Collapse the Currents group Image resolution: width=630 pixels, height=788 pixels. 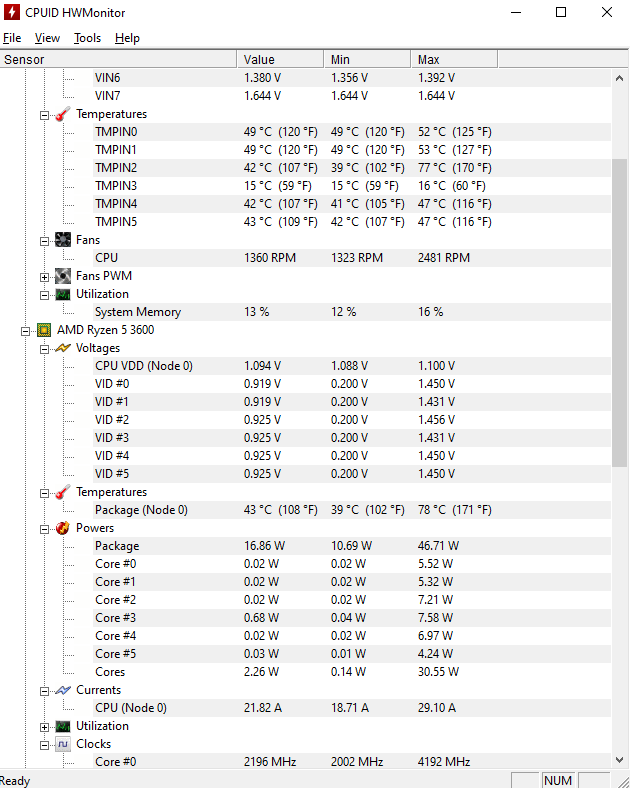(x=45, y=692)
